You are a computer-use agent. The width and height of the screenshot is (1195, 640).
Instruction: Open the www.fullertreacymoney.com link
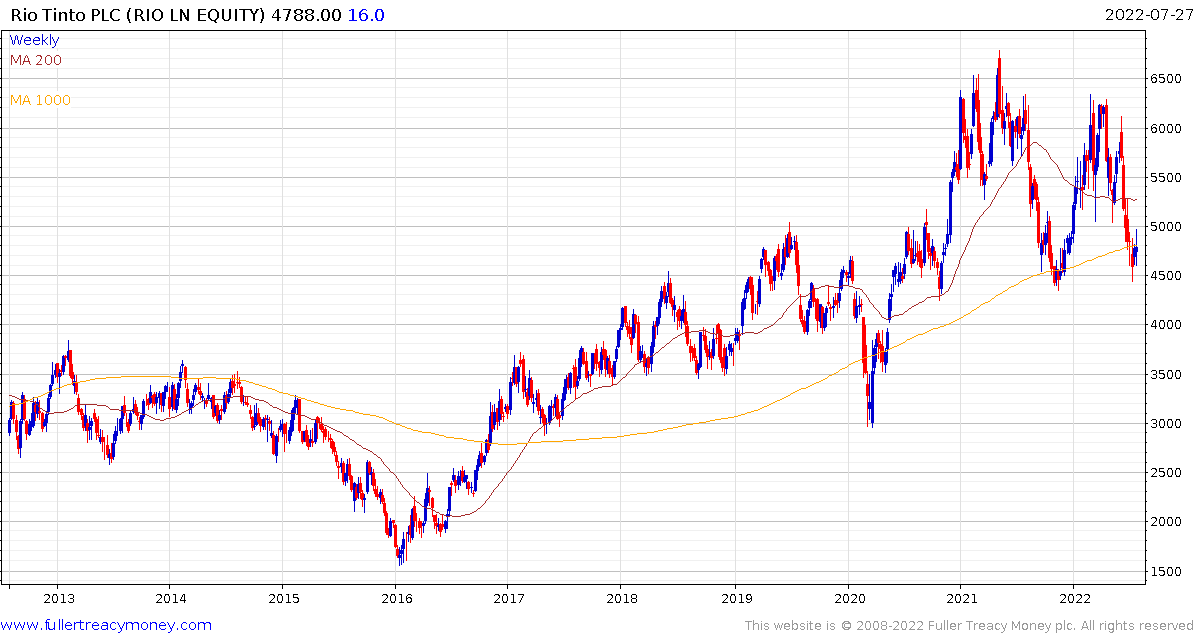(106, 626)
